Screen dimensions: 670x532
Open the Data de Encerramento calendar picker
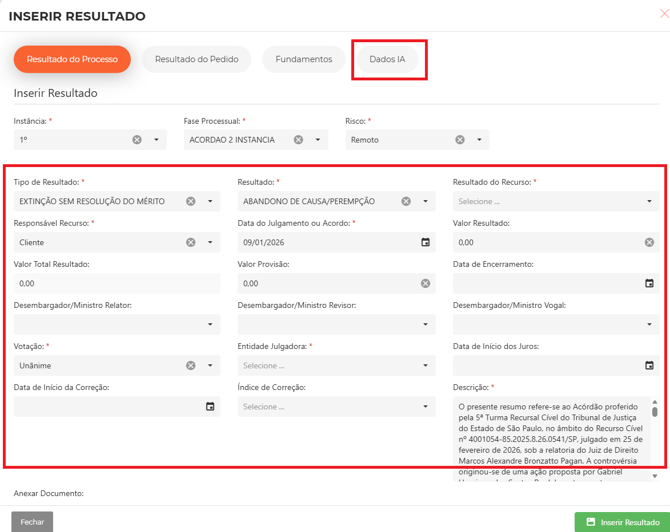click(649, 284)
